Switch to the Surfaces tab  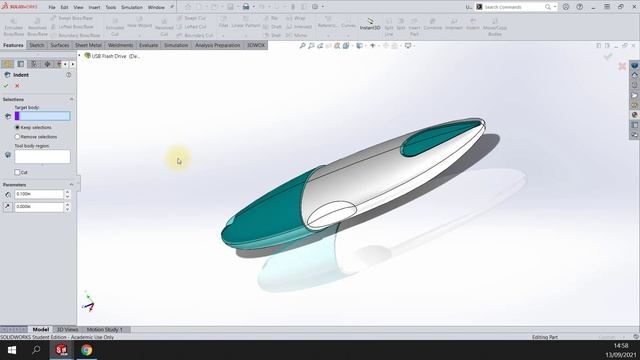[x=60, y=45]
